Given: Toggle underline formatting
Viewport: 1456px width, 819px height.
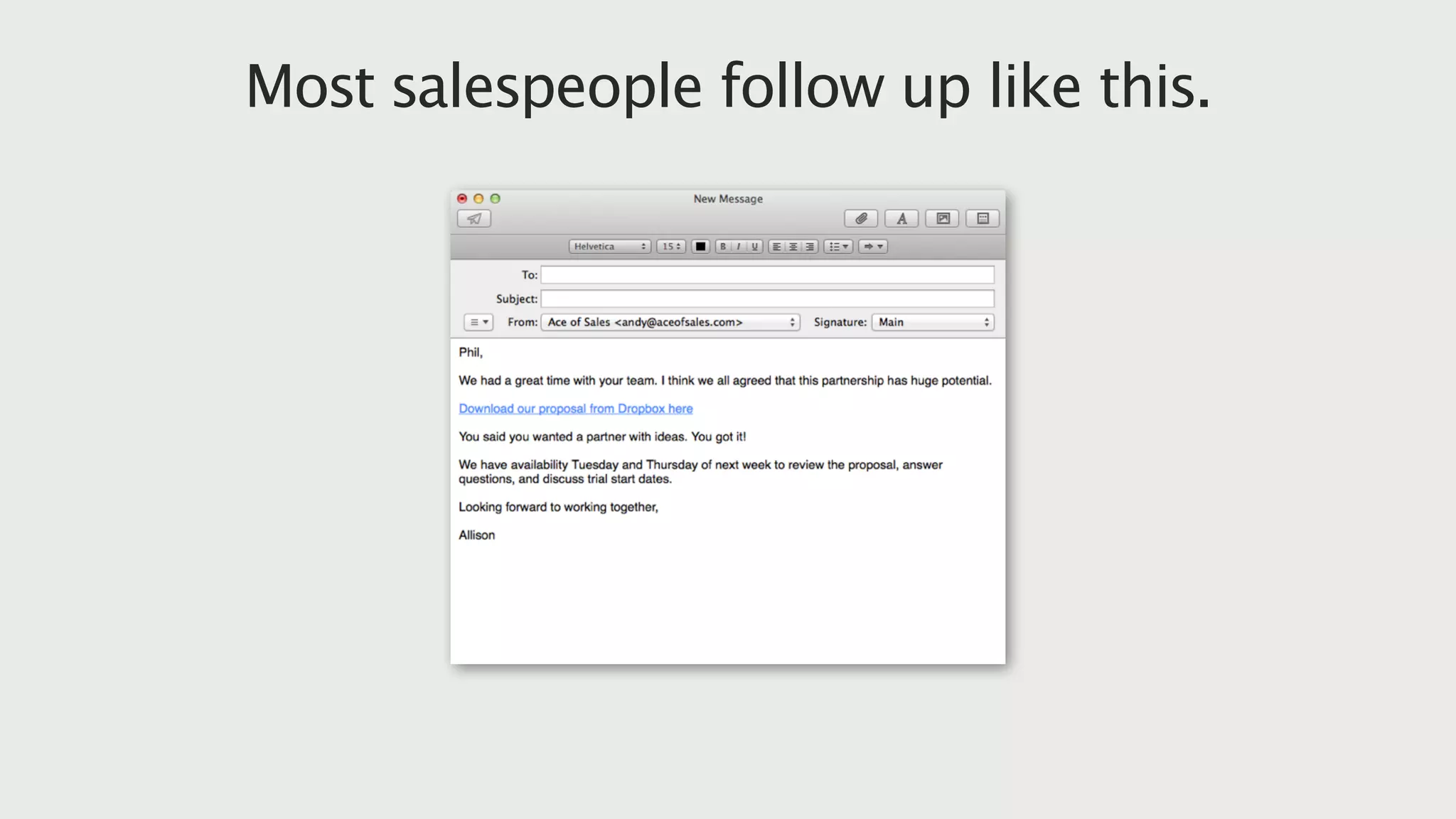Looking at the screenshot, I should pyautogui.click(x=755, y=247).
